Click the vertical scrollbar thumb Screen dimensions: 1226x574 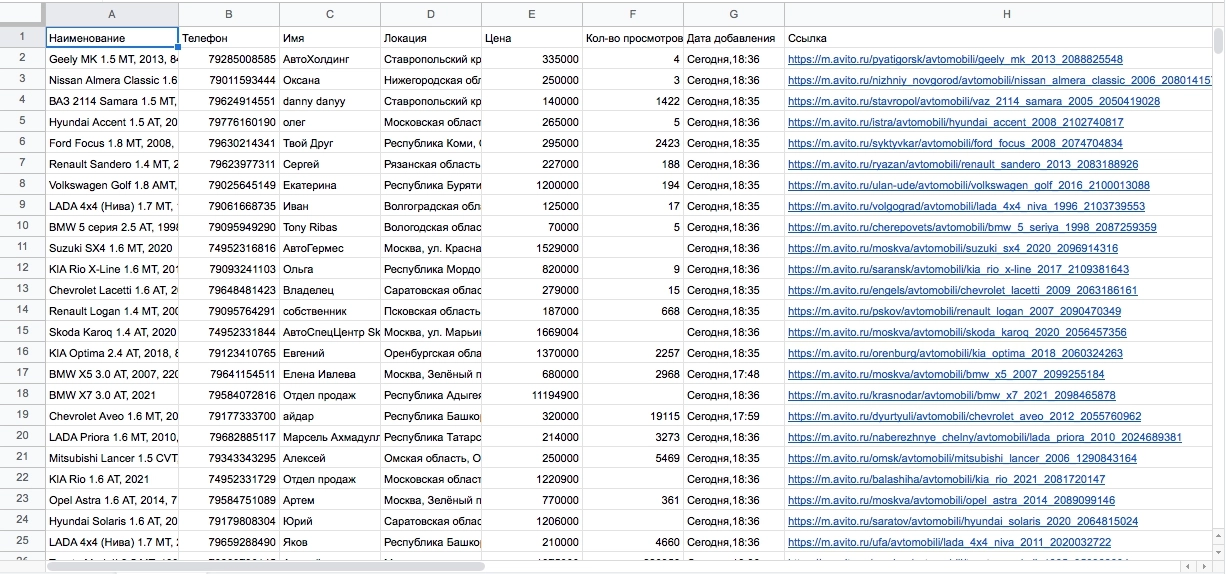click(x=1218, y=40)
